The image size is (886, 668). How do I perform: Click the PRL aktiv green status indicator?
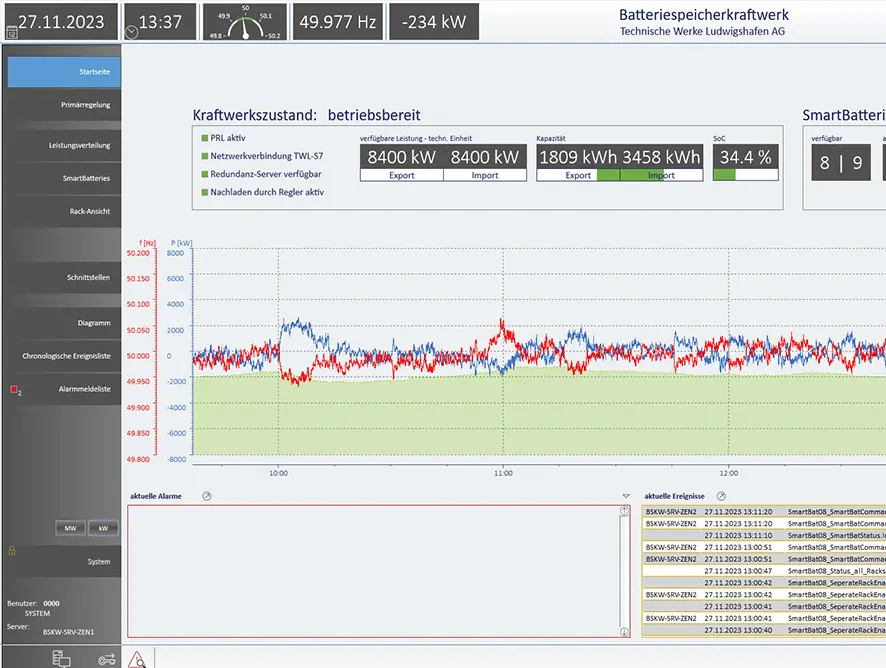click(205, 138)
